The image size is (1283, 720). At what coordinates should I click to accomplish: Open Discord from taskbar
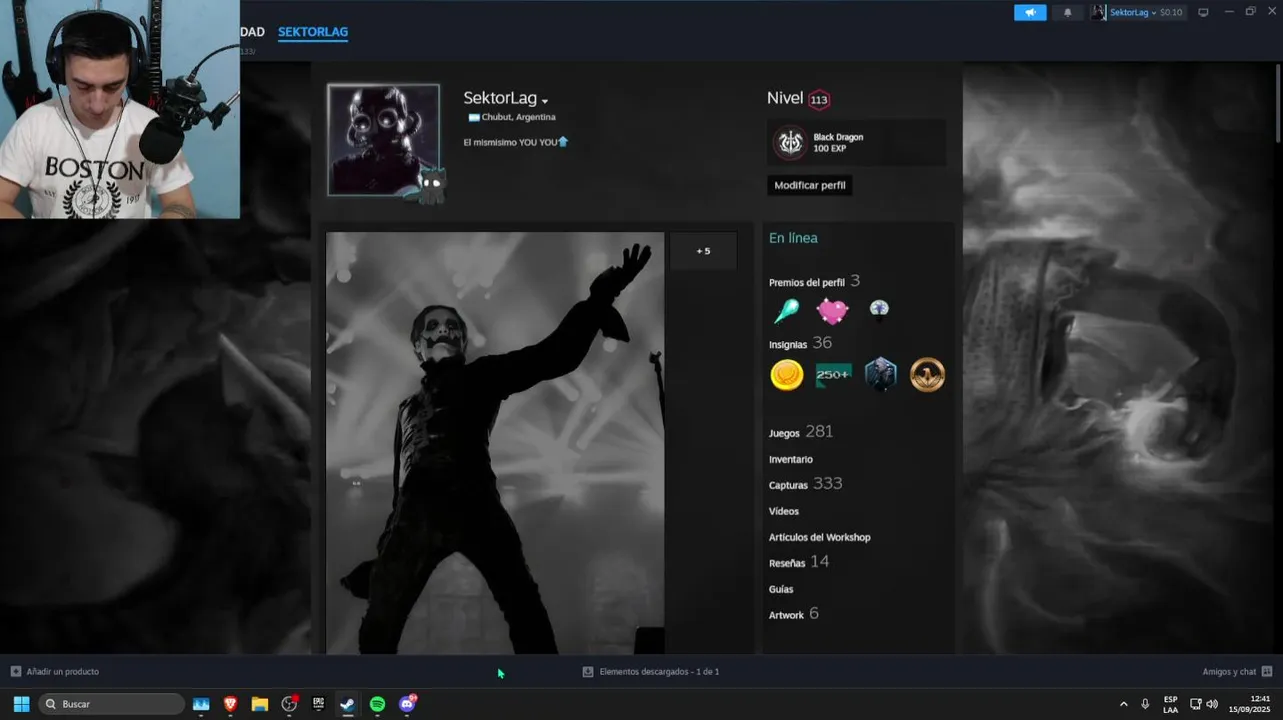[407, 704]
